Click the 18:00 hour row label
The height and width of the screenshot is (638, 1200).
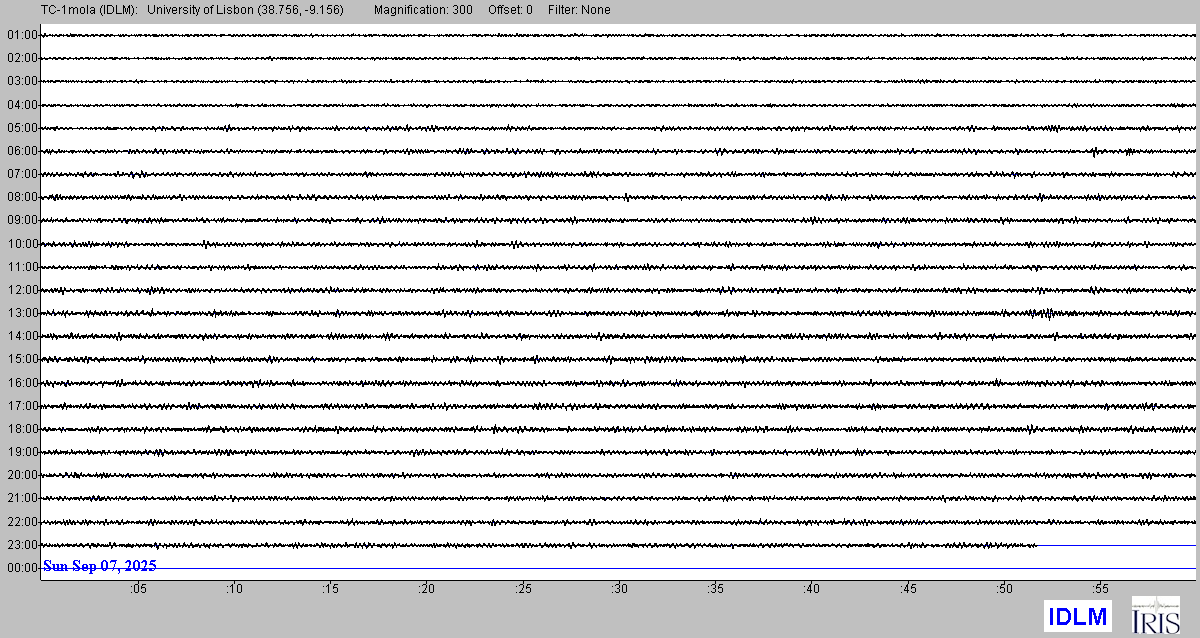coord(21,429)
